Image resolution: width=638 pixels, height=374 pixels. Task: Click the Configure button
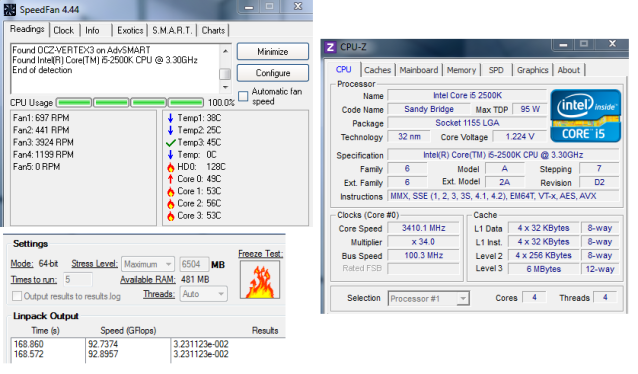pyautogui.click(x=273, y=73)
